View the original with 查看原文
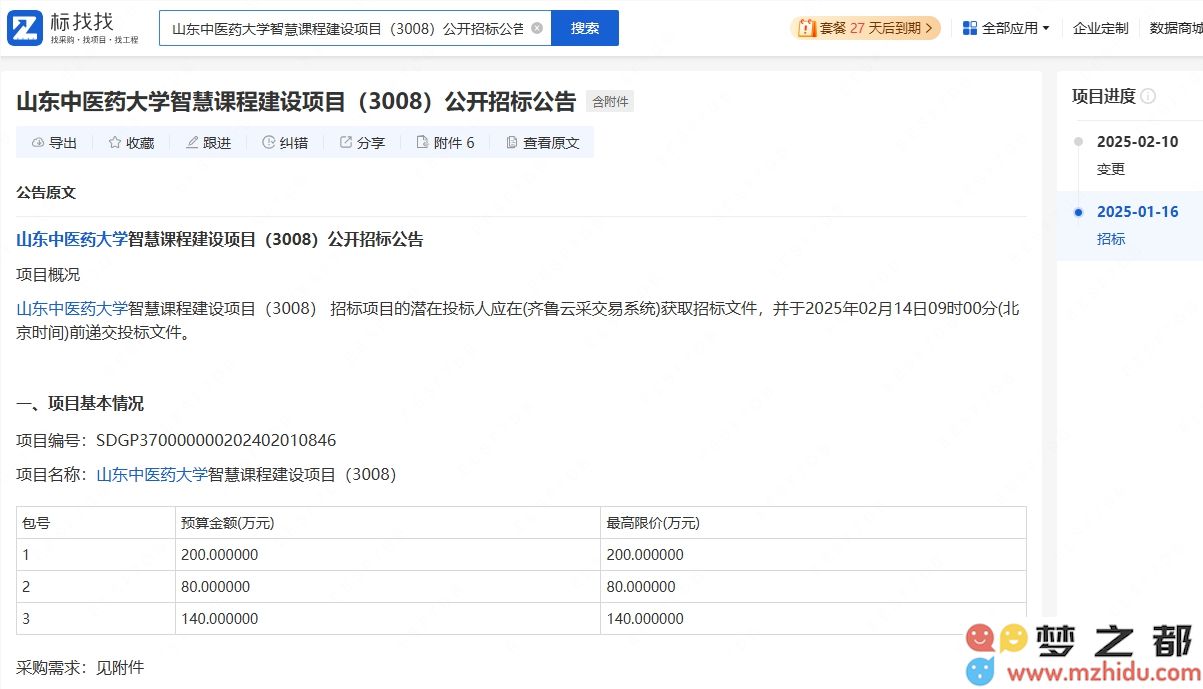 (543, 143)
